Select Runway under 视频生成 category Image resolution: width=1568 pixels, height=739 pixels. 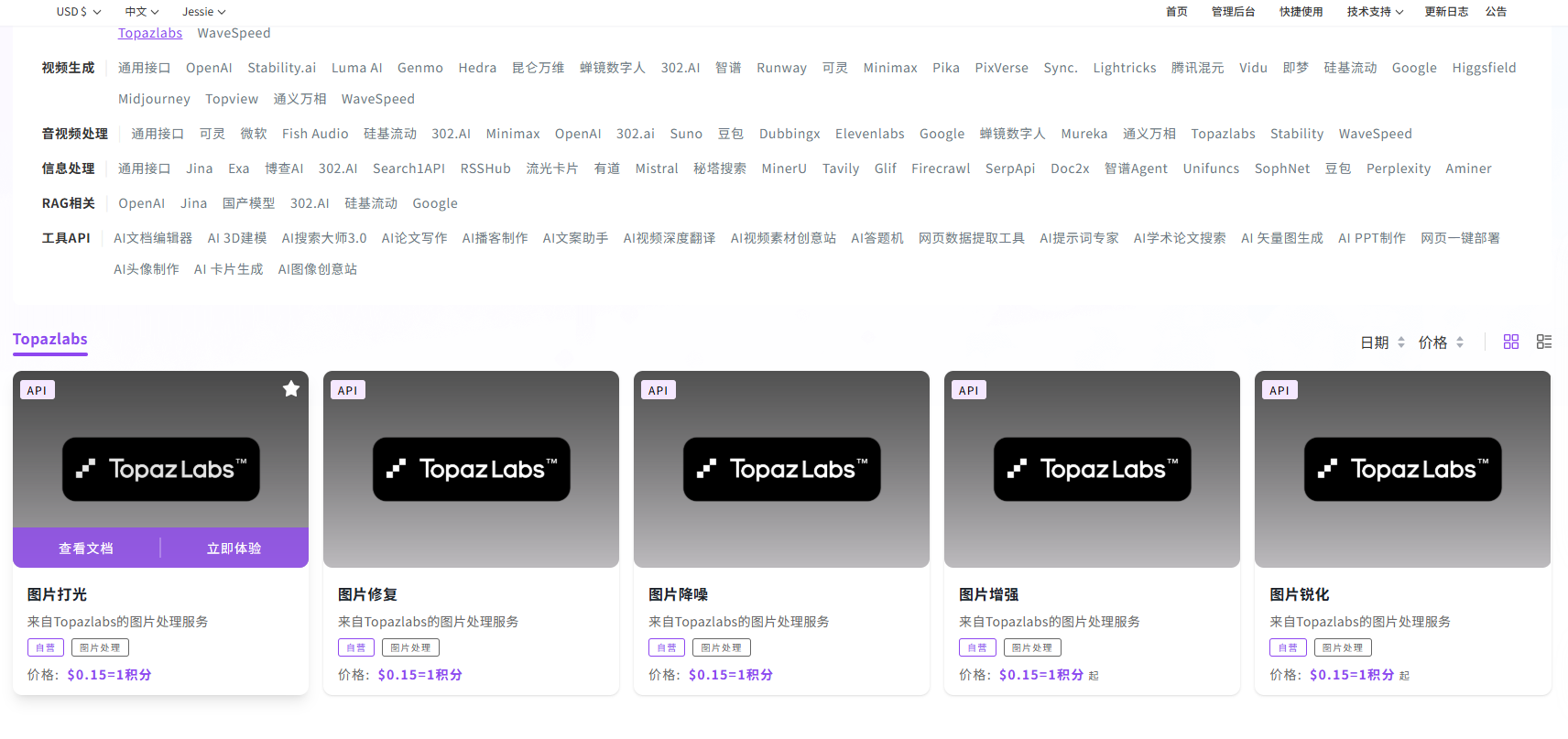point(781,68)
